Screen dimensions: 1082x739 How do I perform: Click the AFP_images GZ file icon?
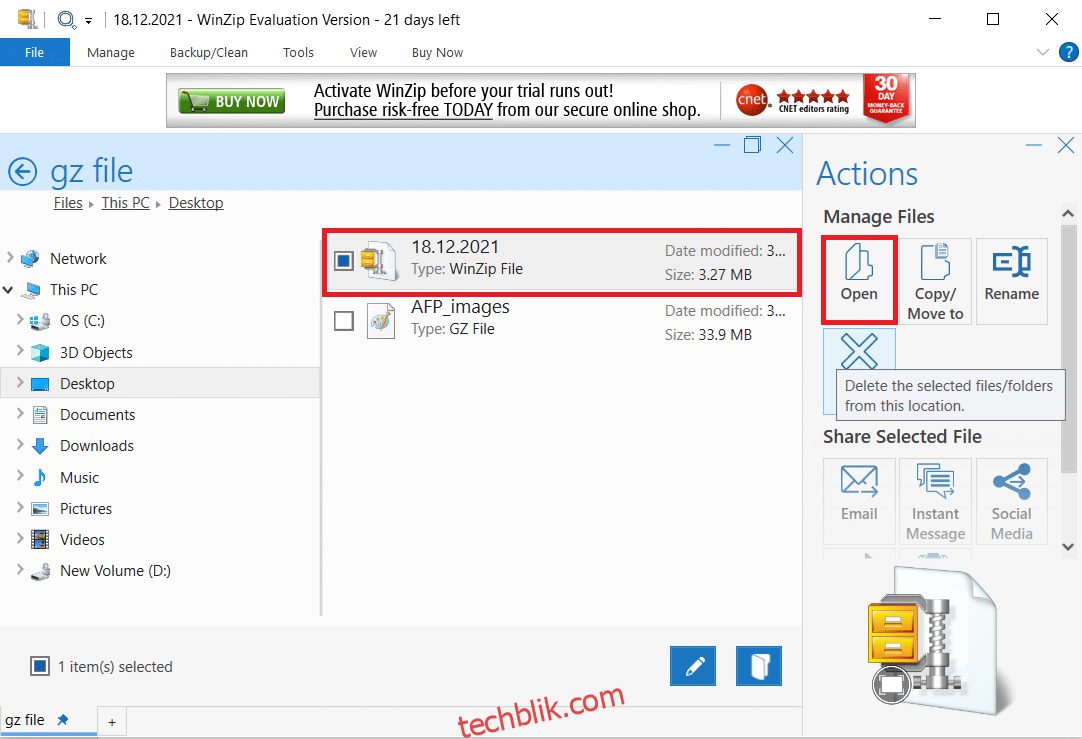[380, 320]
